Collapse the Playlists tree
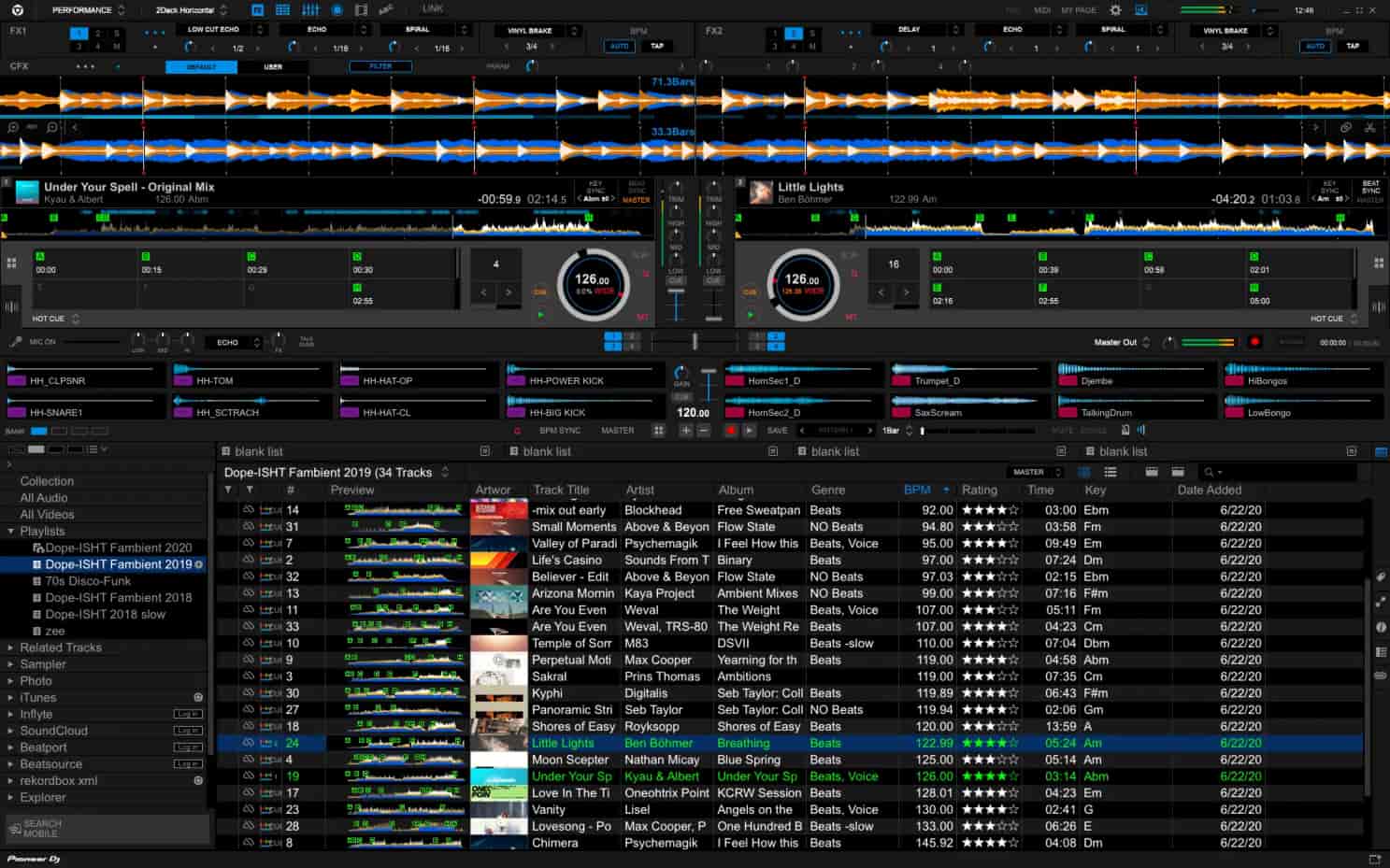This screenshot has height=868, width=1390. pos(9,531)
